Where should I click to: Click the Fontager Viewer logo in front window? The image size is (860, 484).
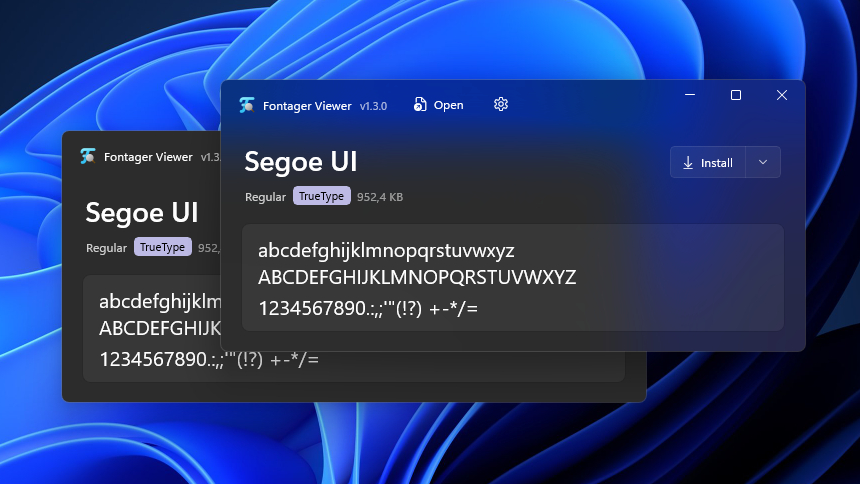point(247,105)
